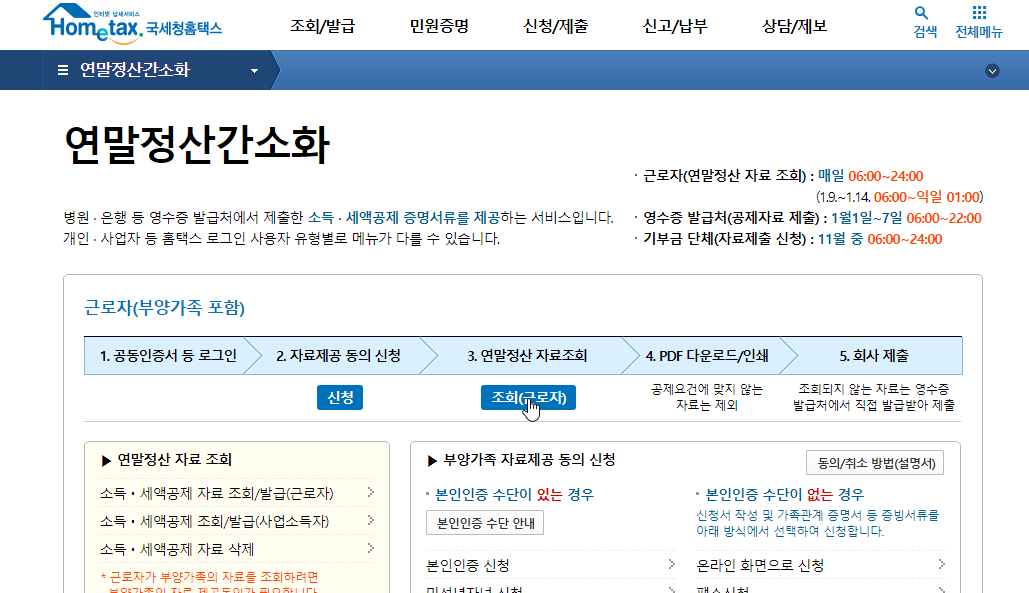Expand the circular chevron on blue bar
The height and width of the screenshot is (593, 1029).
[x=992, y=70]
